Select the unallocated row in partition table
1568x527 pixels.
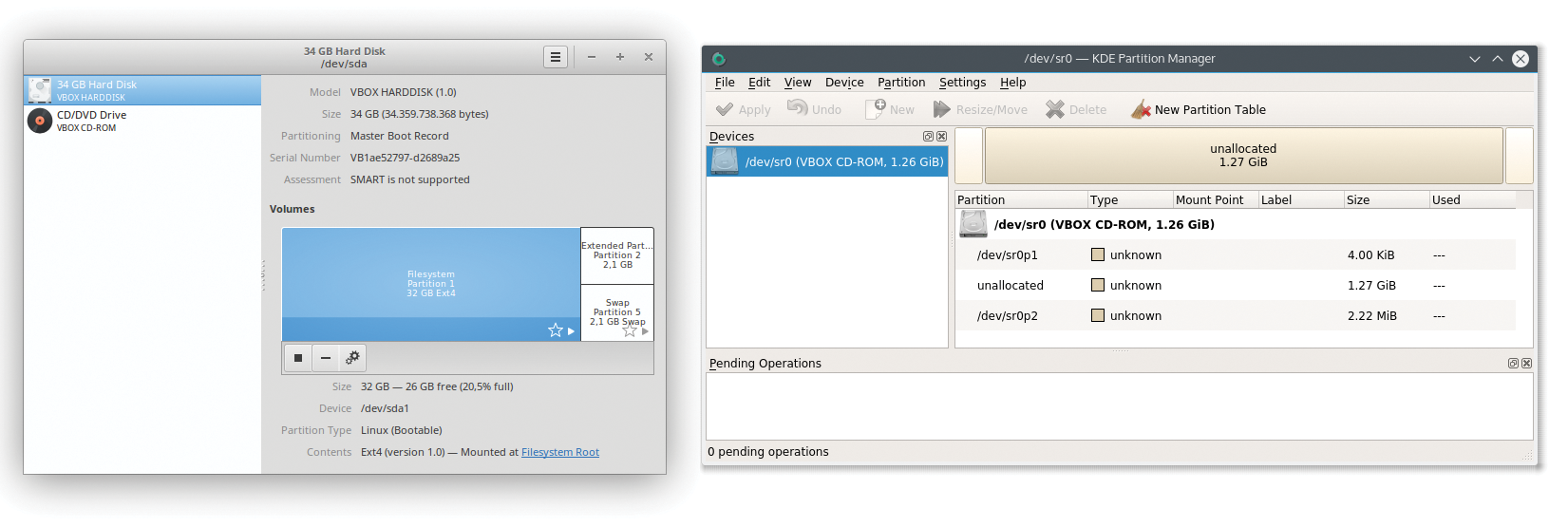point(1236,285)
